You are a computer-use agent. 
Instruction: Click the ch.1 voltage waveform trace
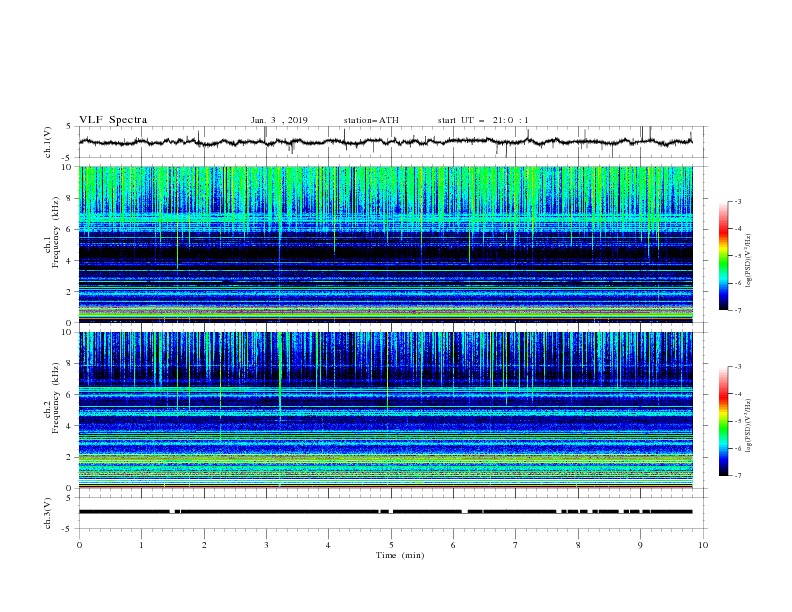tap(385, 142)
